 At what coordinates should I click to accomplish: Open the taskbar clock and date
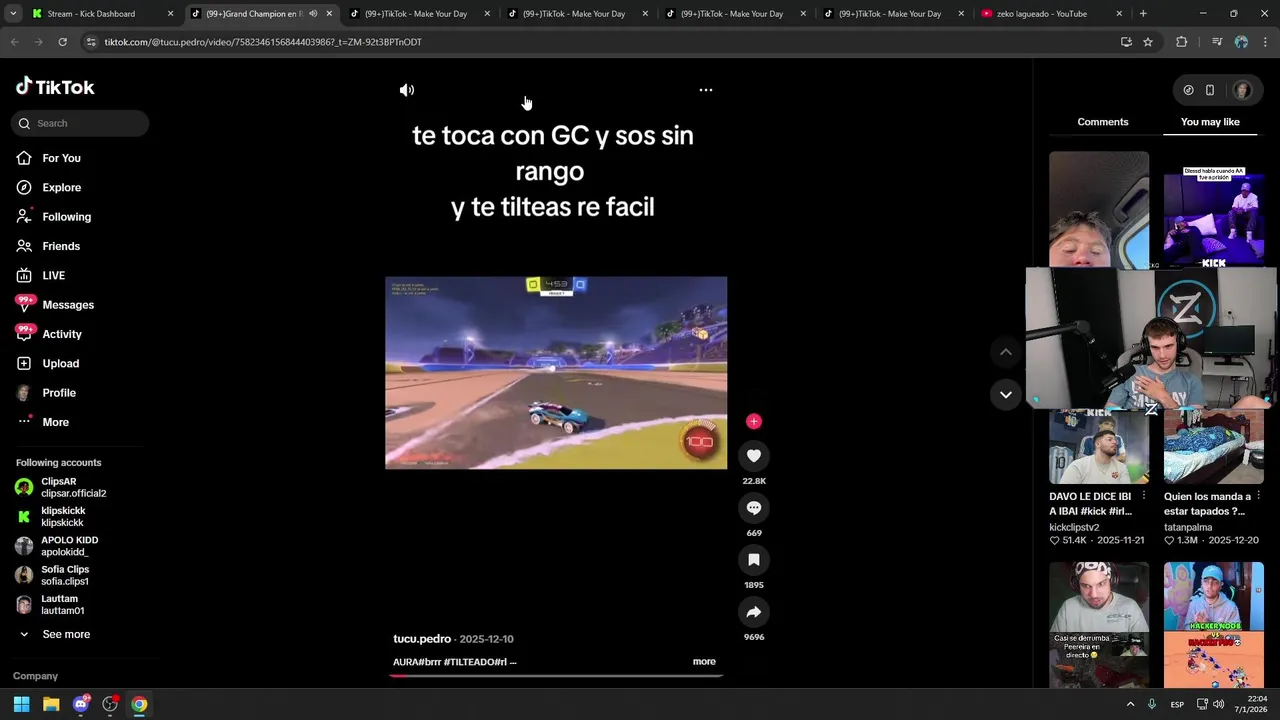1251,704
